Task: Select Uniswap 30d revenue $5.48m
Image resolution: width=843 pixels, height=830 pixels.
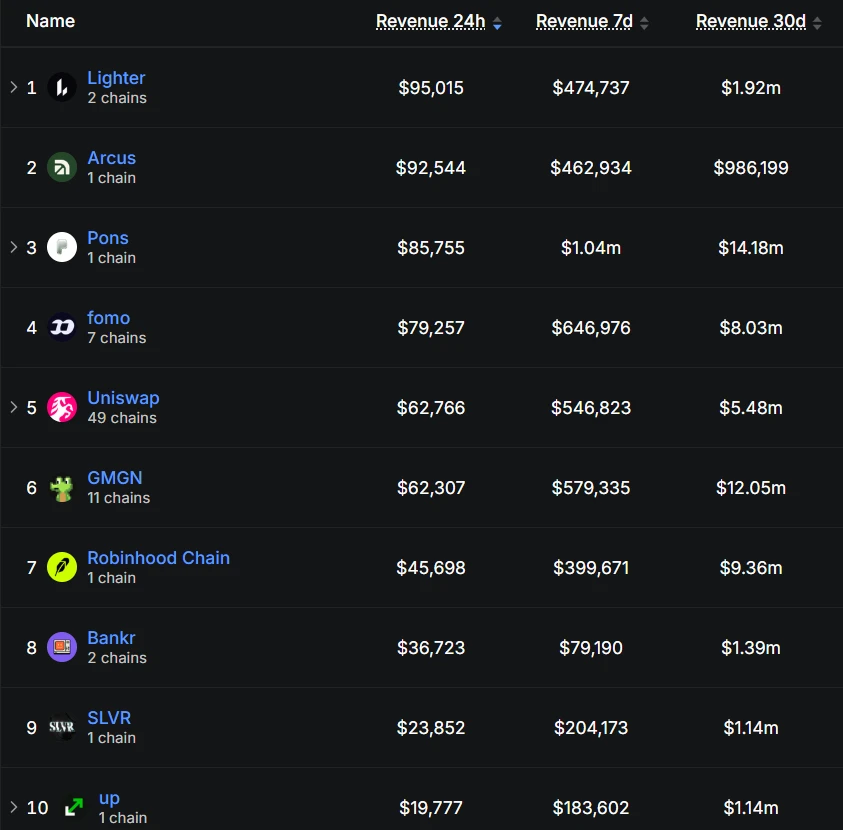Action: tap(751, 408)
